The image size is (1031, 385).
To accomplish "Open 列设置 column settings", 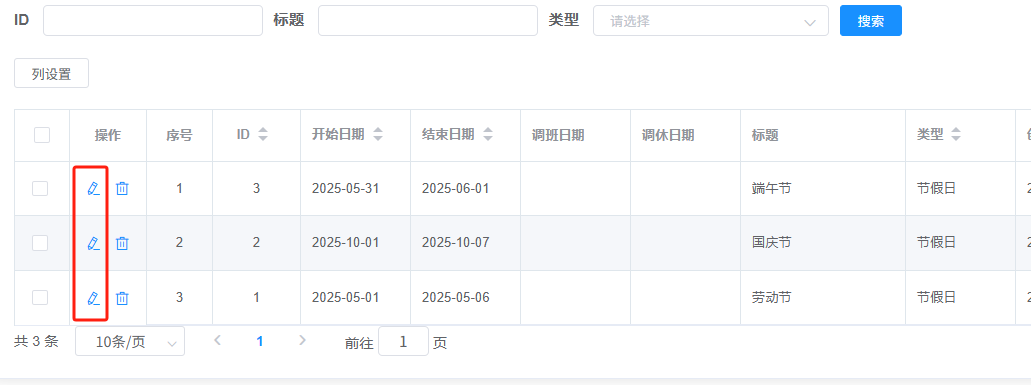I will tap(51, 74).
